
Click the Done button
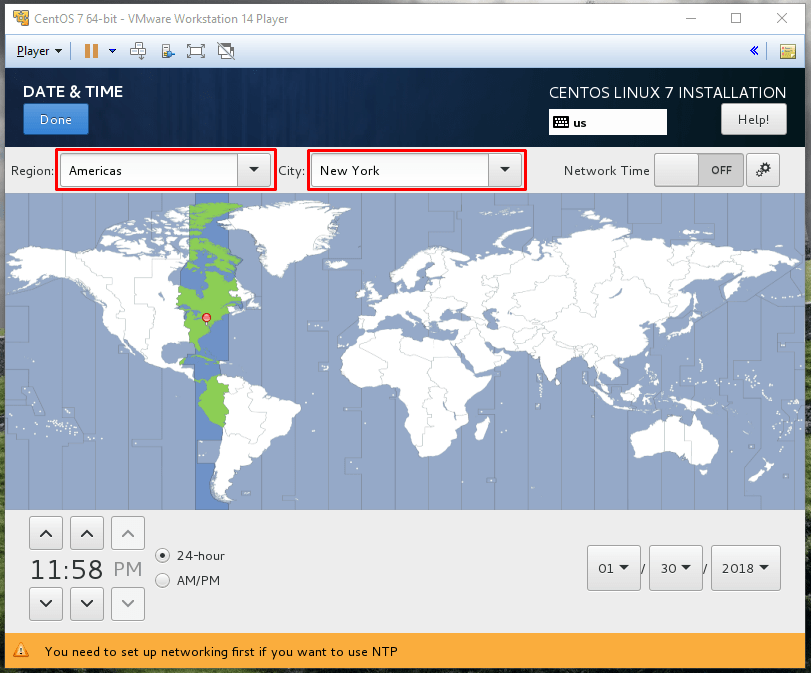pyautogui.click(x=56, y=119)
